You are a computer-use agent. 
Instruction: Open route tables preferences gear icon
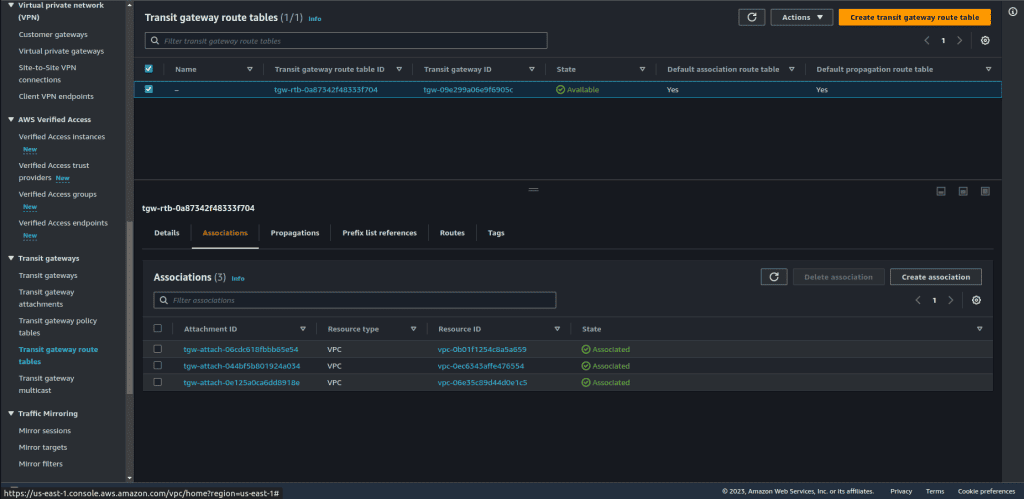pyautogui.click(x=985, y=40)
